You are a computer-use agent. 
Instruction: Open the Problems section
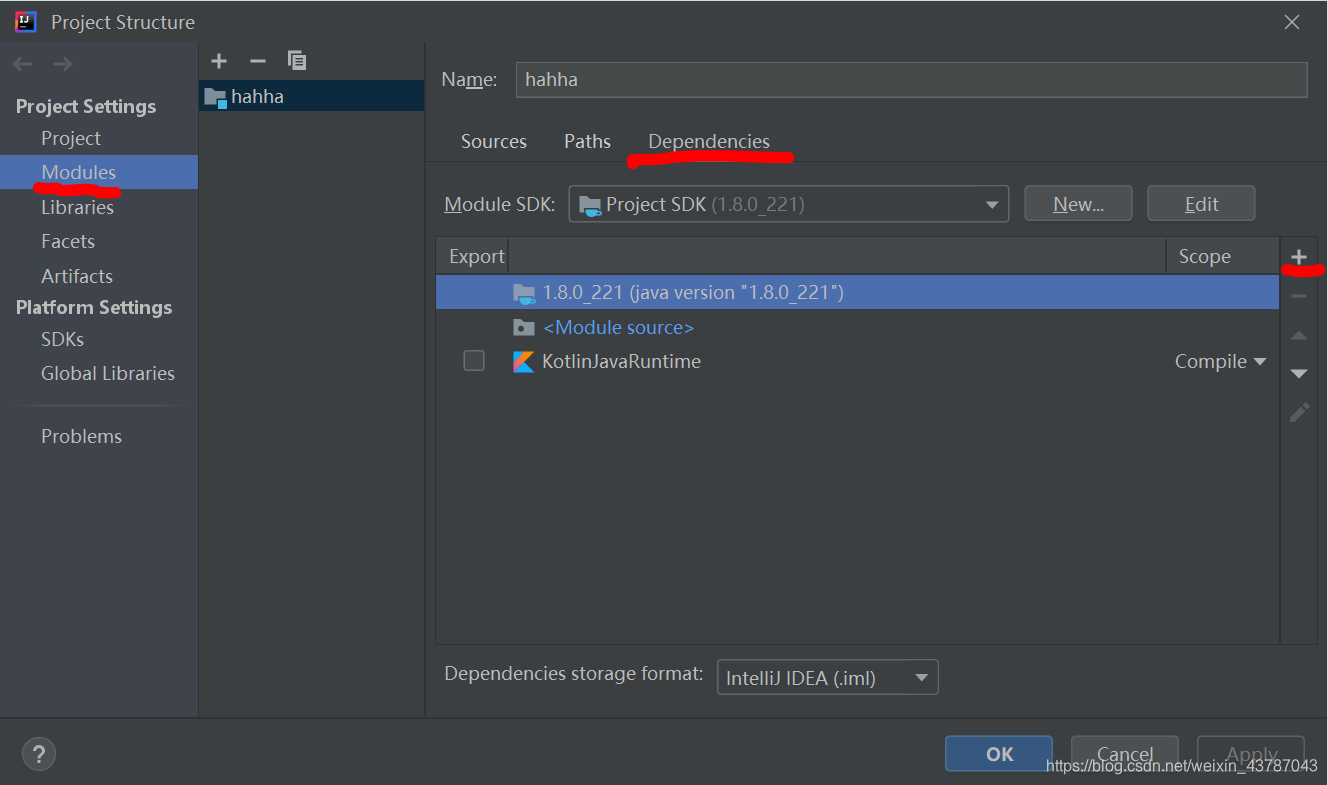pos(81,436)
